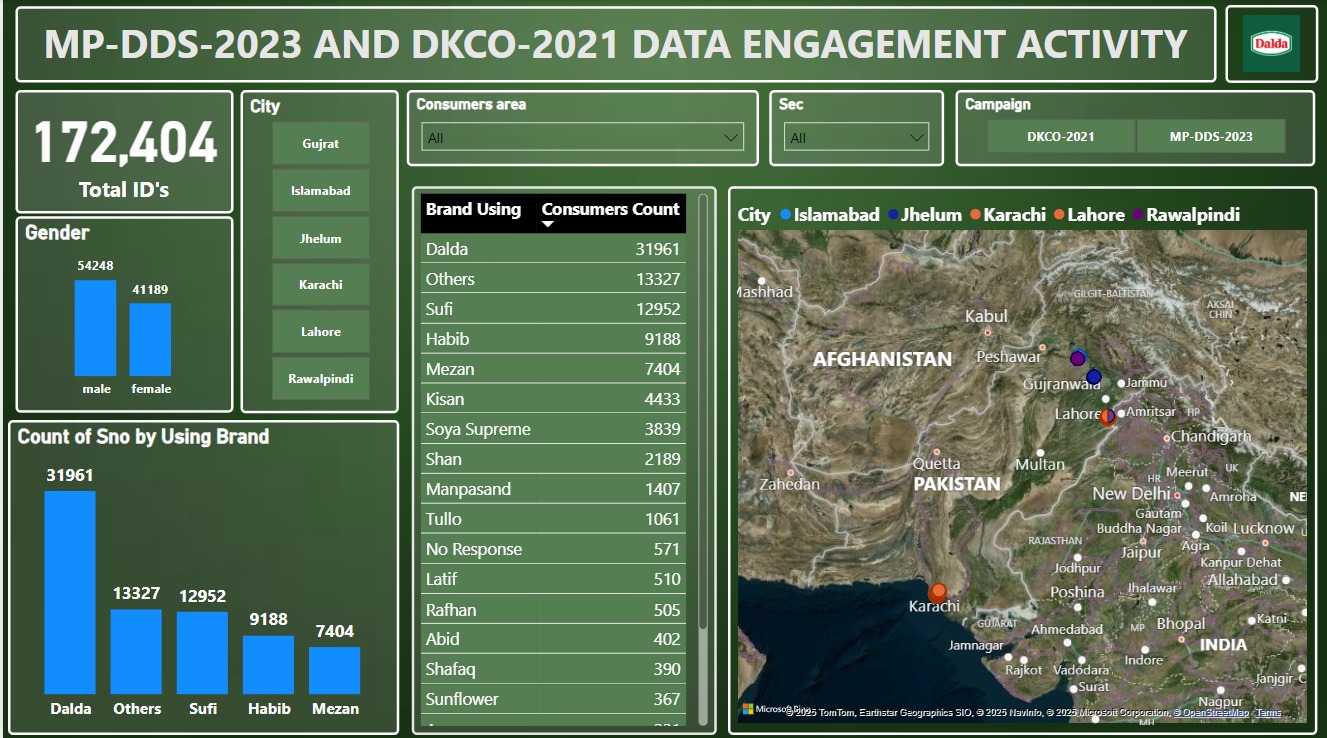Toggle the MP-DDS-2023 campaign filter

point(1210,136)
